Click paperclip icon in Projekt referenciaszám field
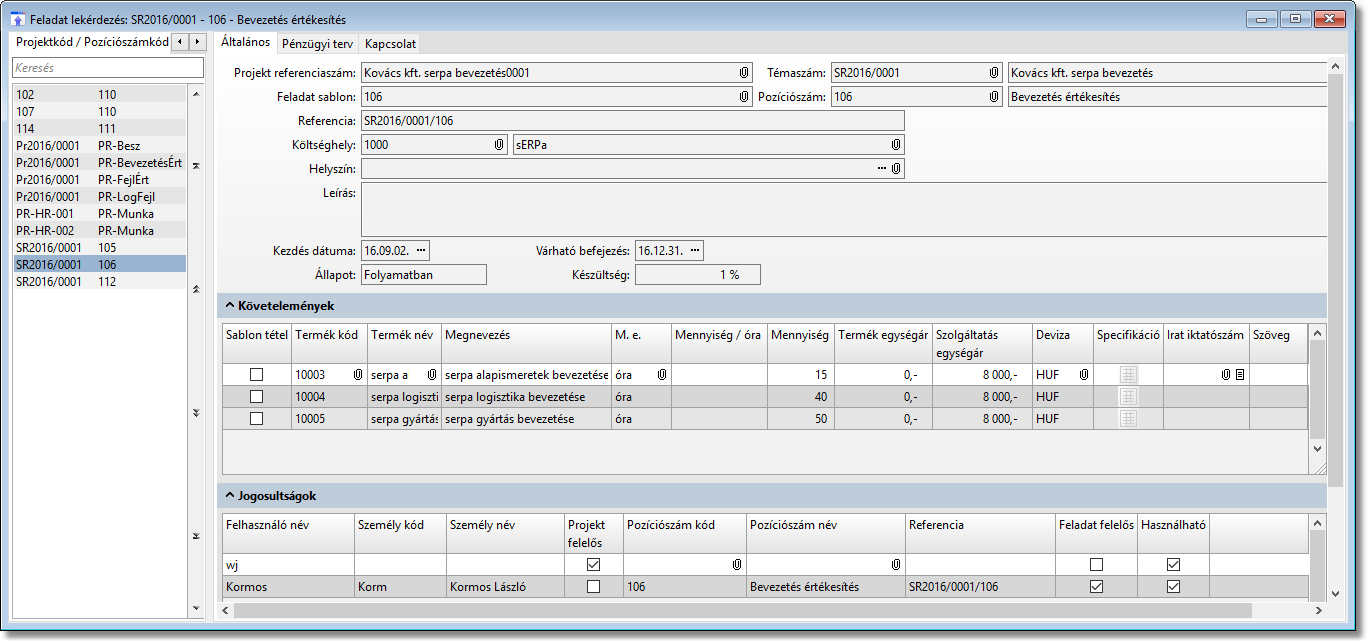The width and height of the screenshot is (1368, 643). pos(744,73)
